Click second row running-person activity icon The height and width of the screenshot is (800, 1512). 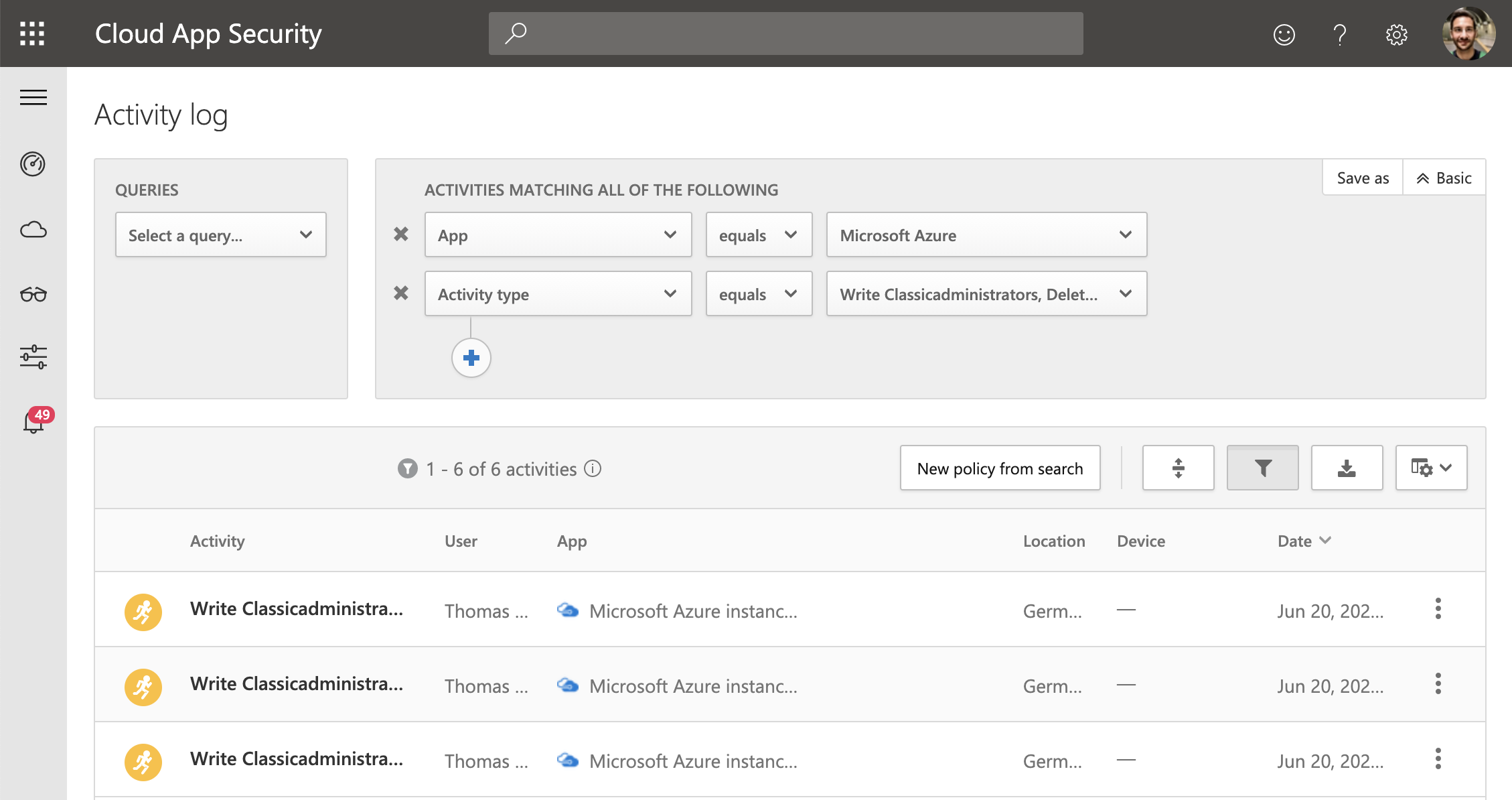tap(143, 686)
